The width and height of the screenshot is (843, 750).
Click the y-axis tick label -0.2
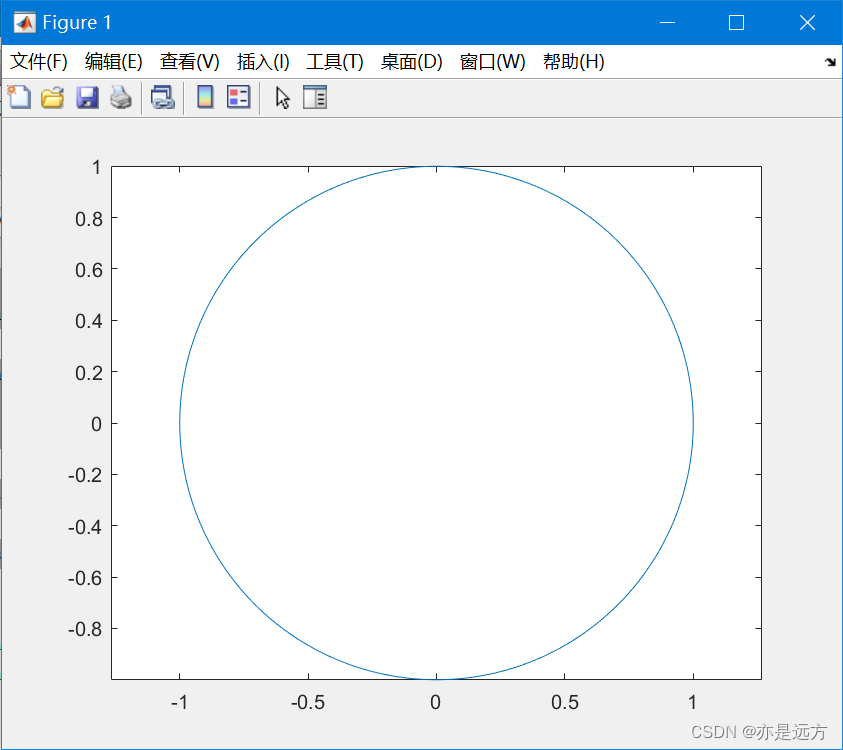(85, 475)
